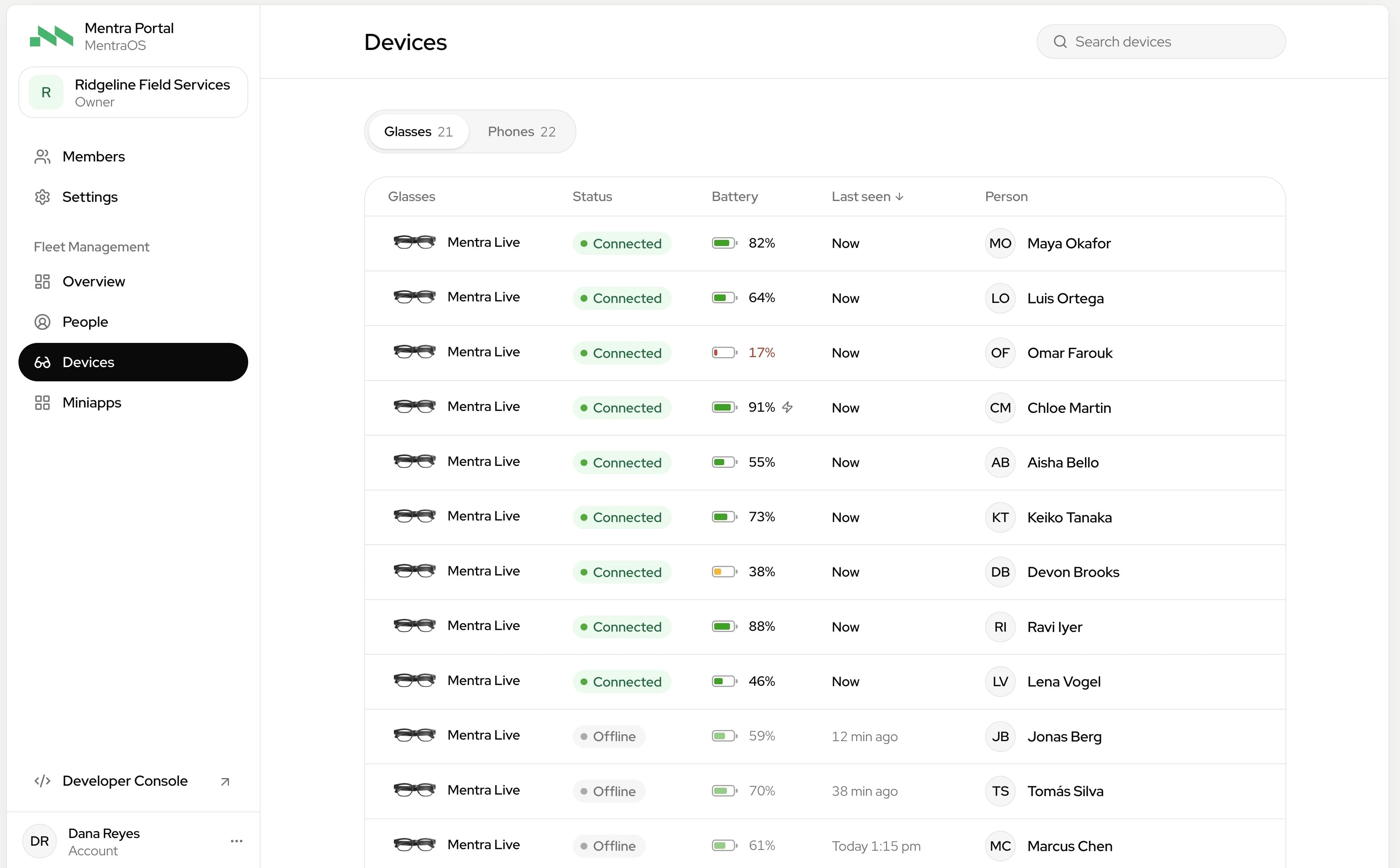Click the 88% battery value

tap(761, 626)
